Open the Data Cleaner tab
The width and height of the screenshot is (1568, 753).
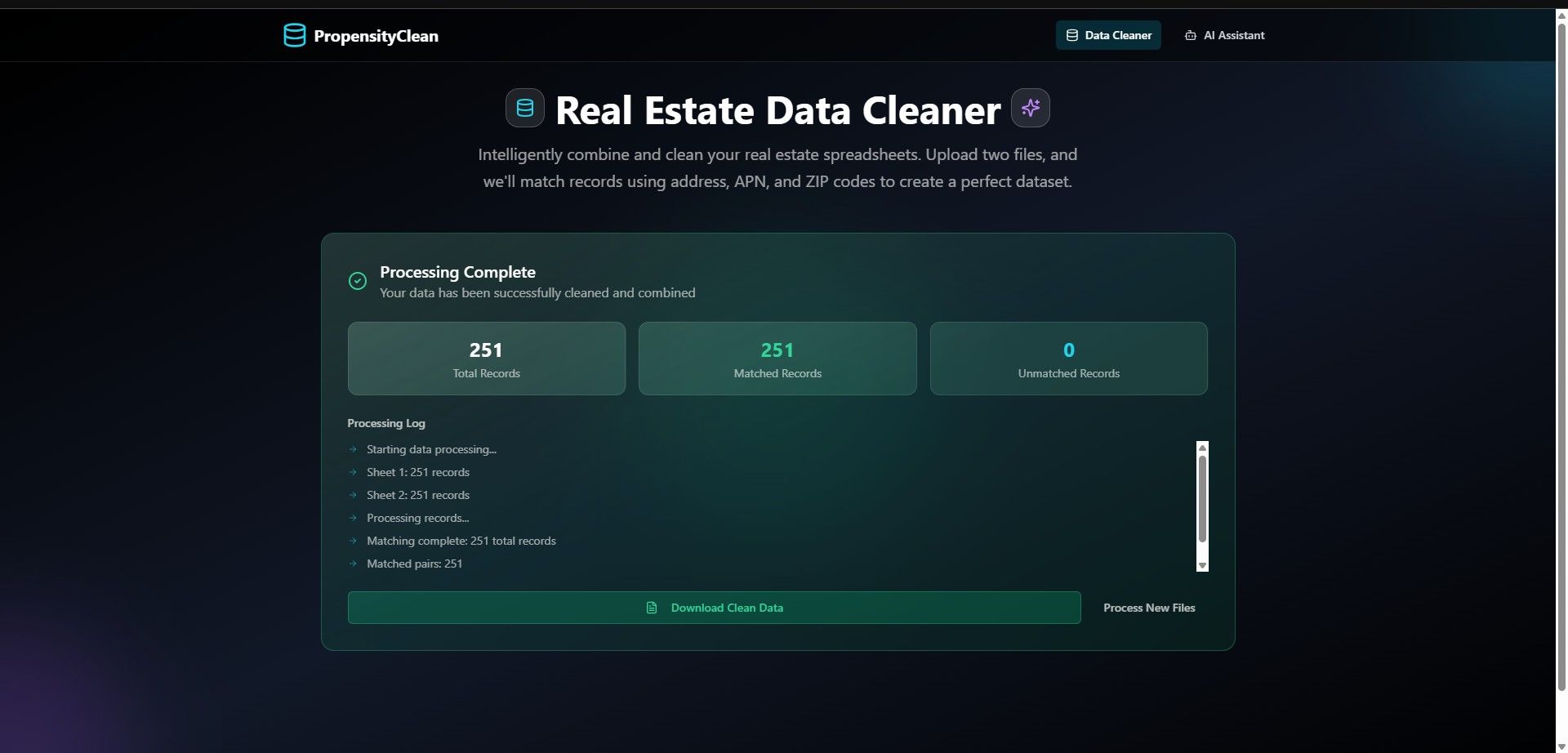pyautogui.click(x=1108, y=35)
